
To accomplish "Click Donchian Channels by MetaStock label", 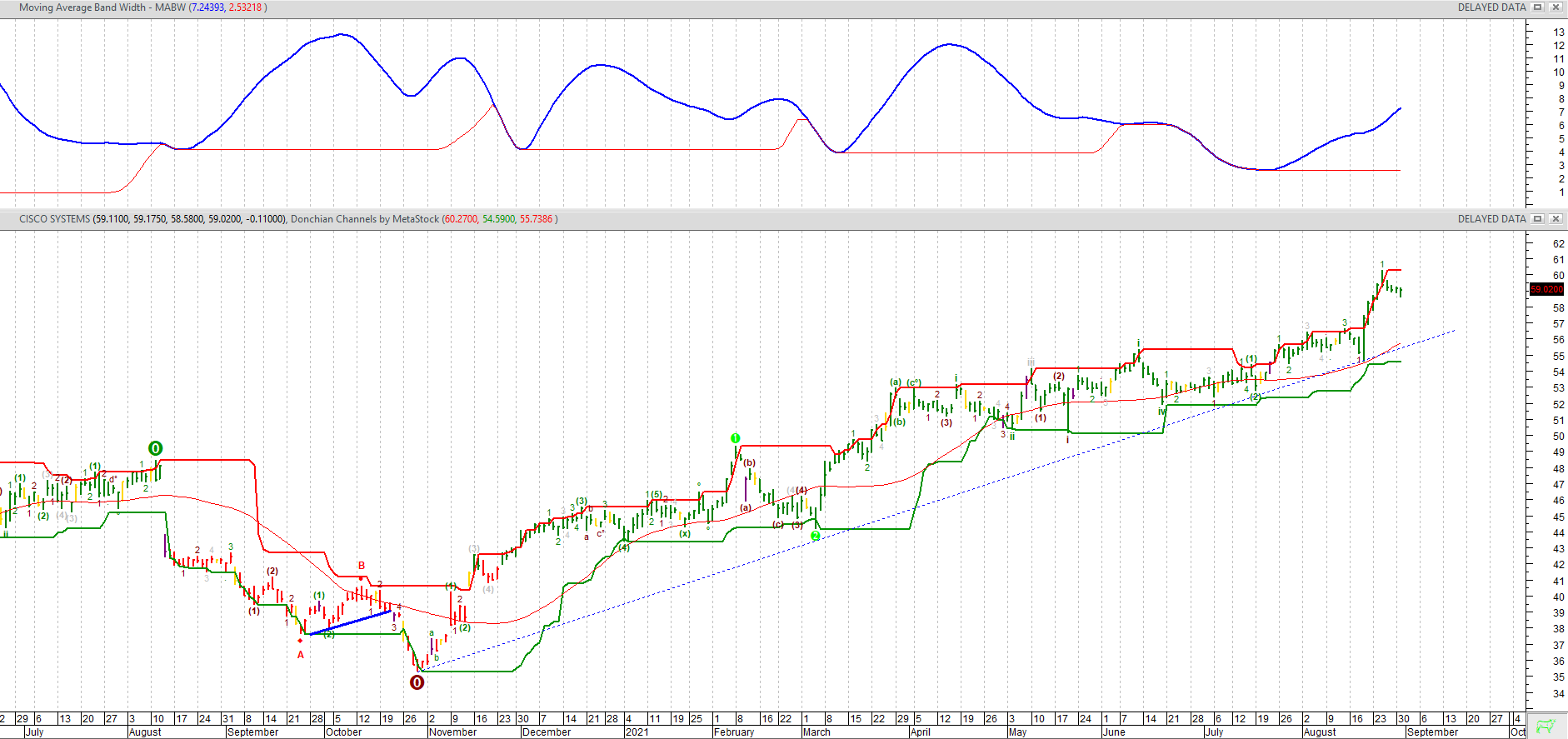I will point(364,219).
